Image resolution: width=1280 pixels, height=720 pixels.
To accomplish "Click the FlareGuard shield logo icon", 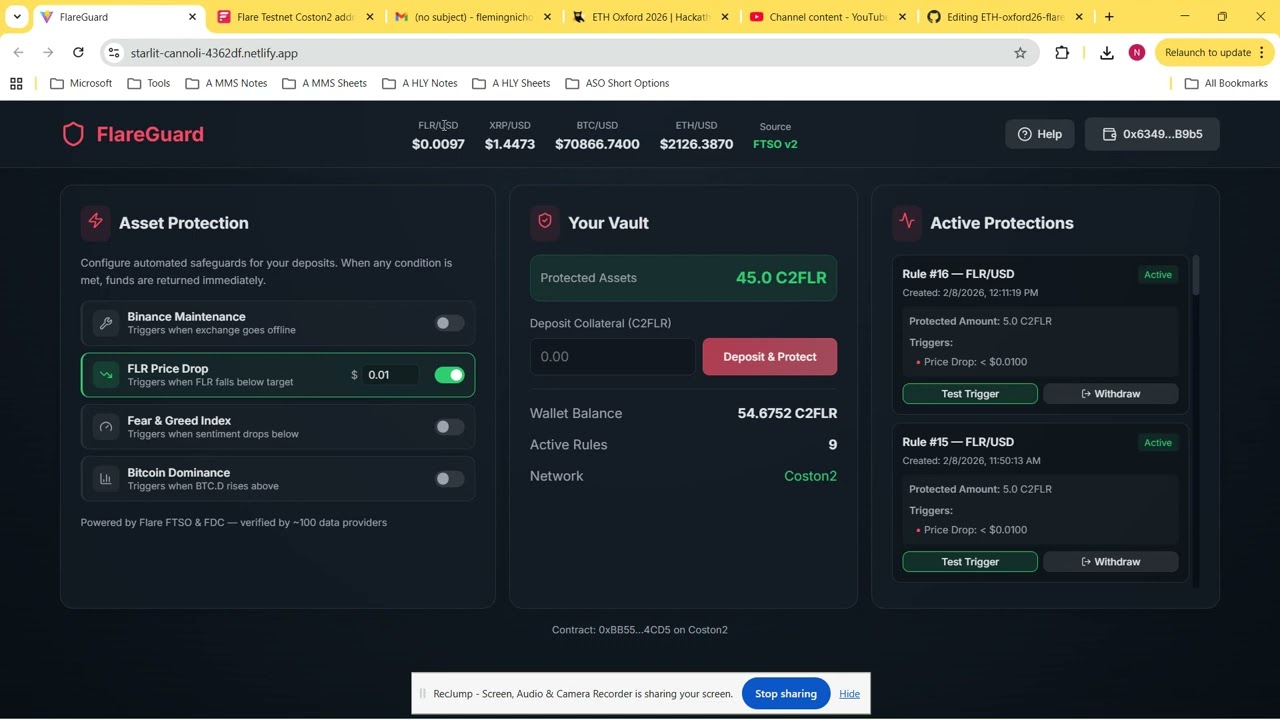I will click(x=73, y=134).
